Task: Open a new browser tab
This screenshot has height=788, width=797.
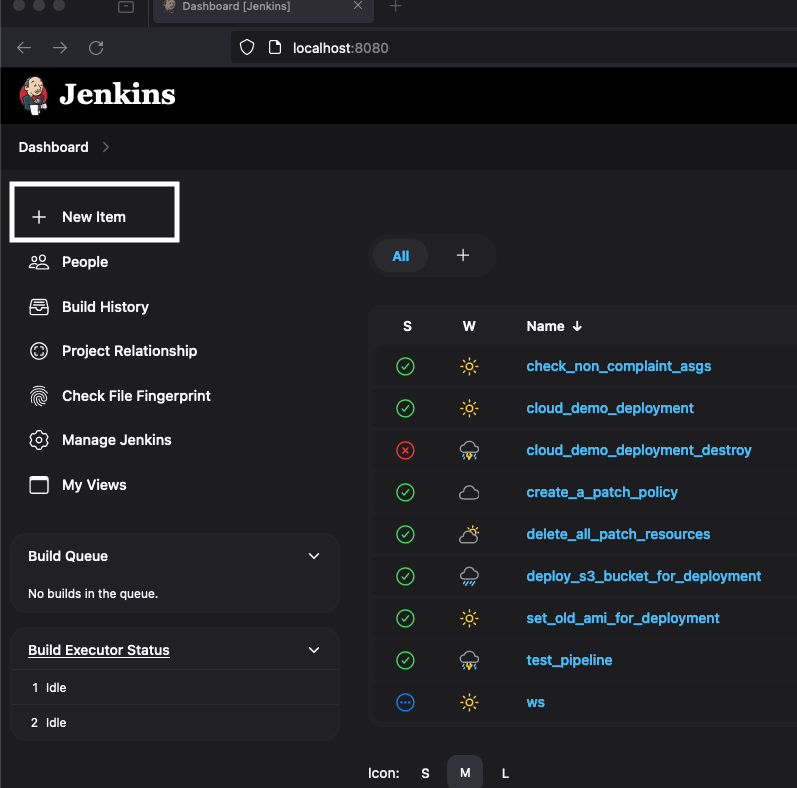Action: pos(395,6)
